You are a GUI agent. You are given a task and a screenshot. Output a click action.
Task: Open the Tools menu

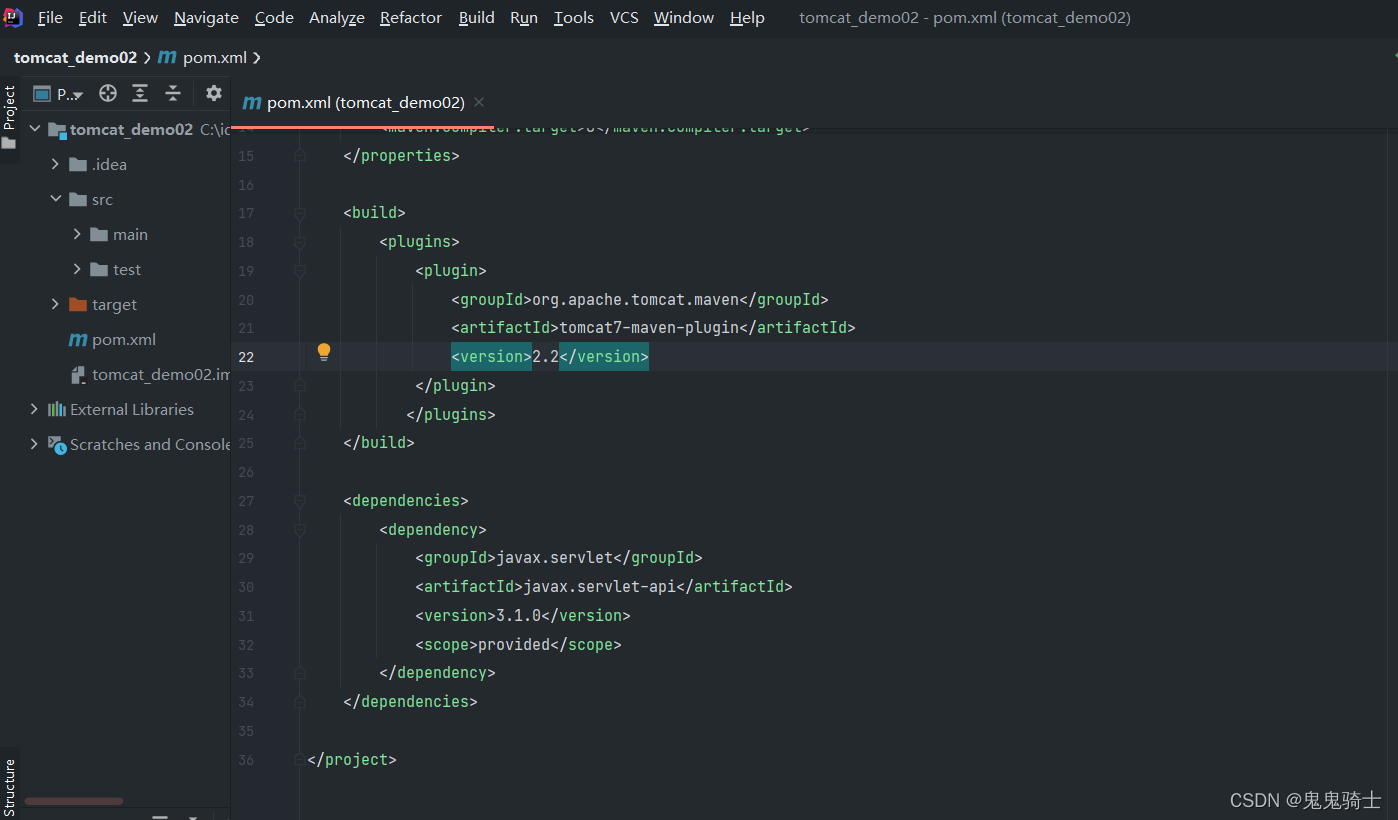pos(574,18)
